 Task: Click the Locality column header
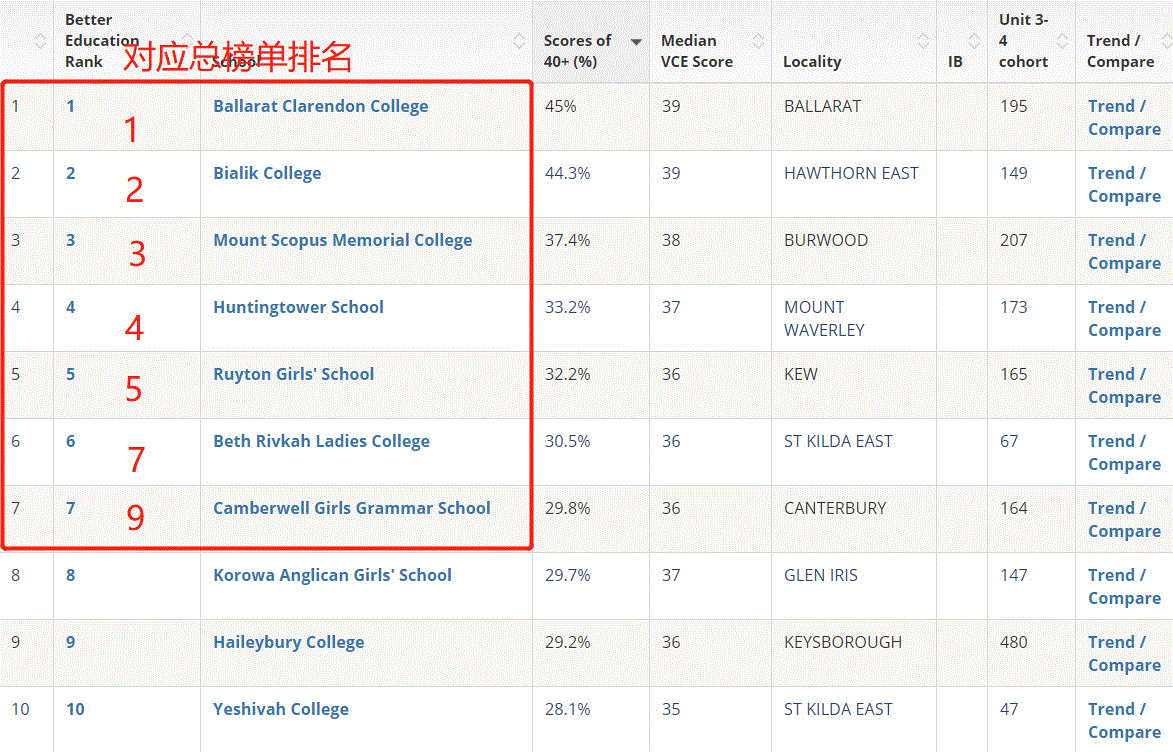point(812,61)
